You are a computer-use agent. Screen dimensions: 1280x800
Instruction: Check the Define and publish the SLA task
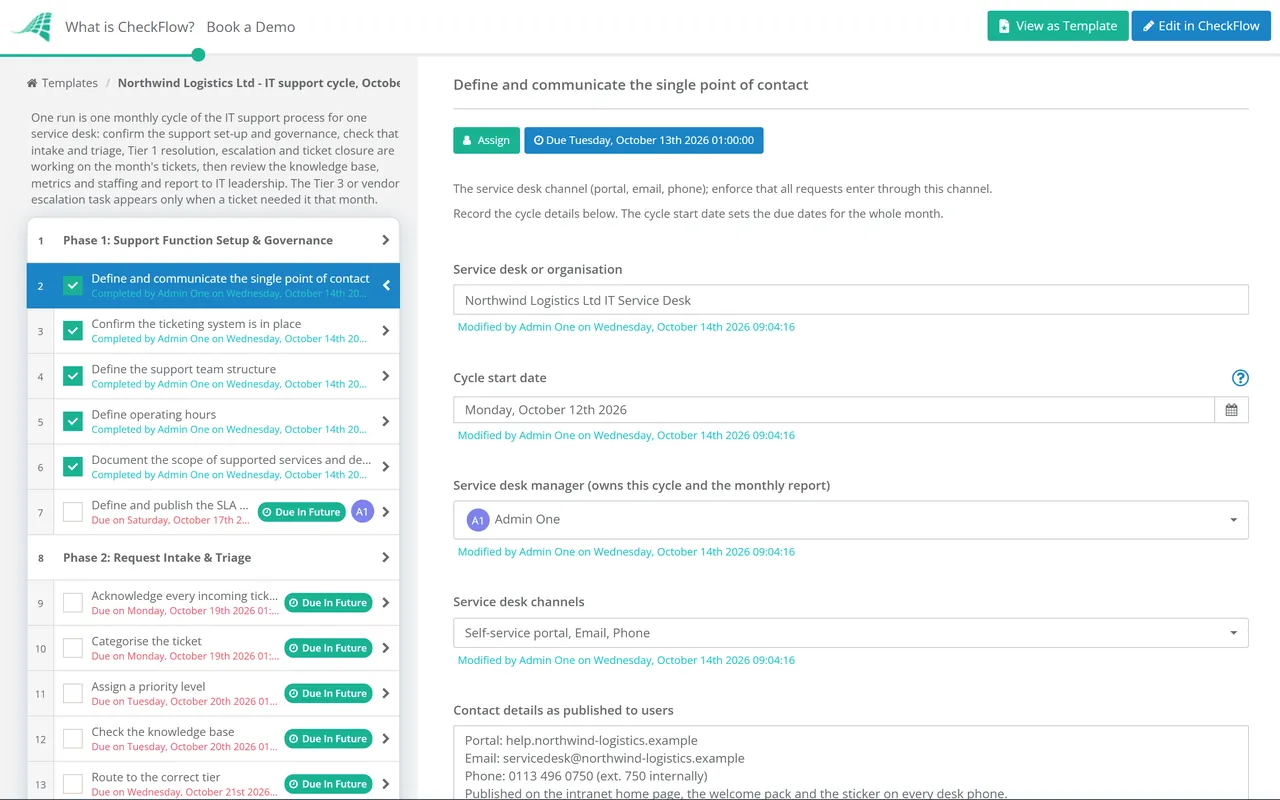pos(73,512)
